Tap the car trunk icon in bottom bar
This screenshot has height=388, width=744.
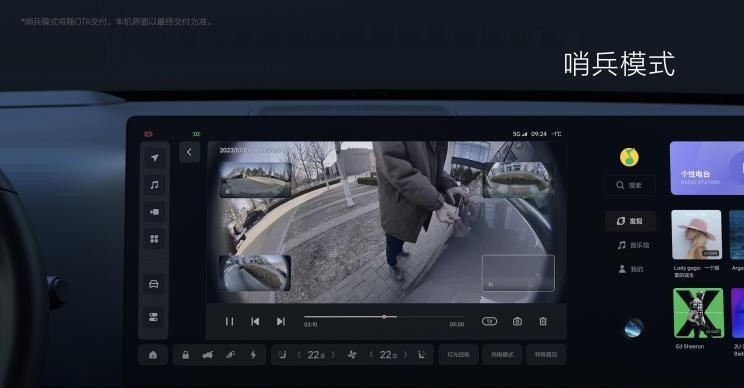tap(208, 355)
